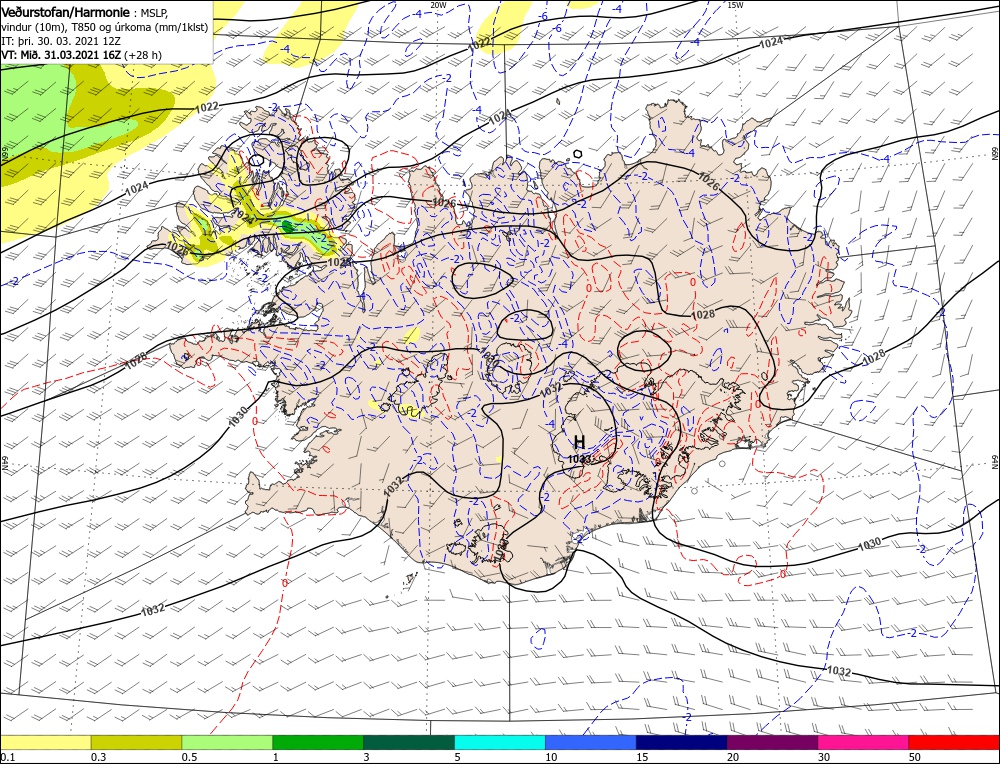Click the pale yellow 0.1 mm legend swatch
The height and width of the screenshot is (764, 1000).
click(x=45, y=742)
